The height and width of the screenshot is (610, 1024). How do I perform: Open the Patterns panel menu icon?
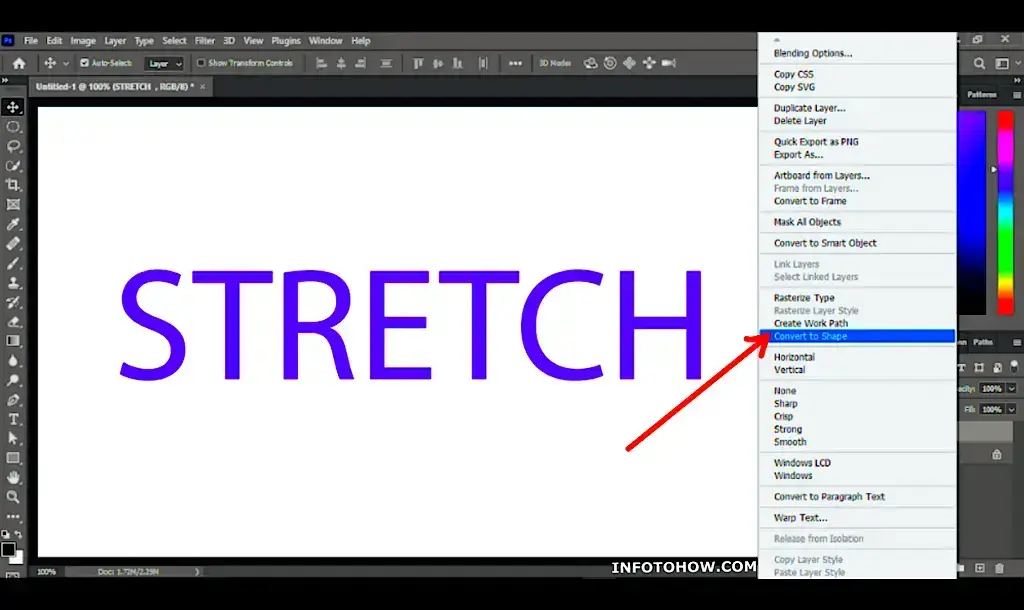[1017, 95]
